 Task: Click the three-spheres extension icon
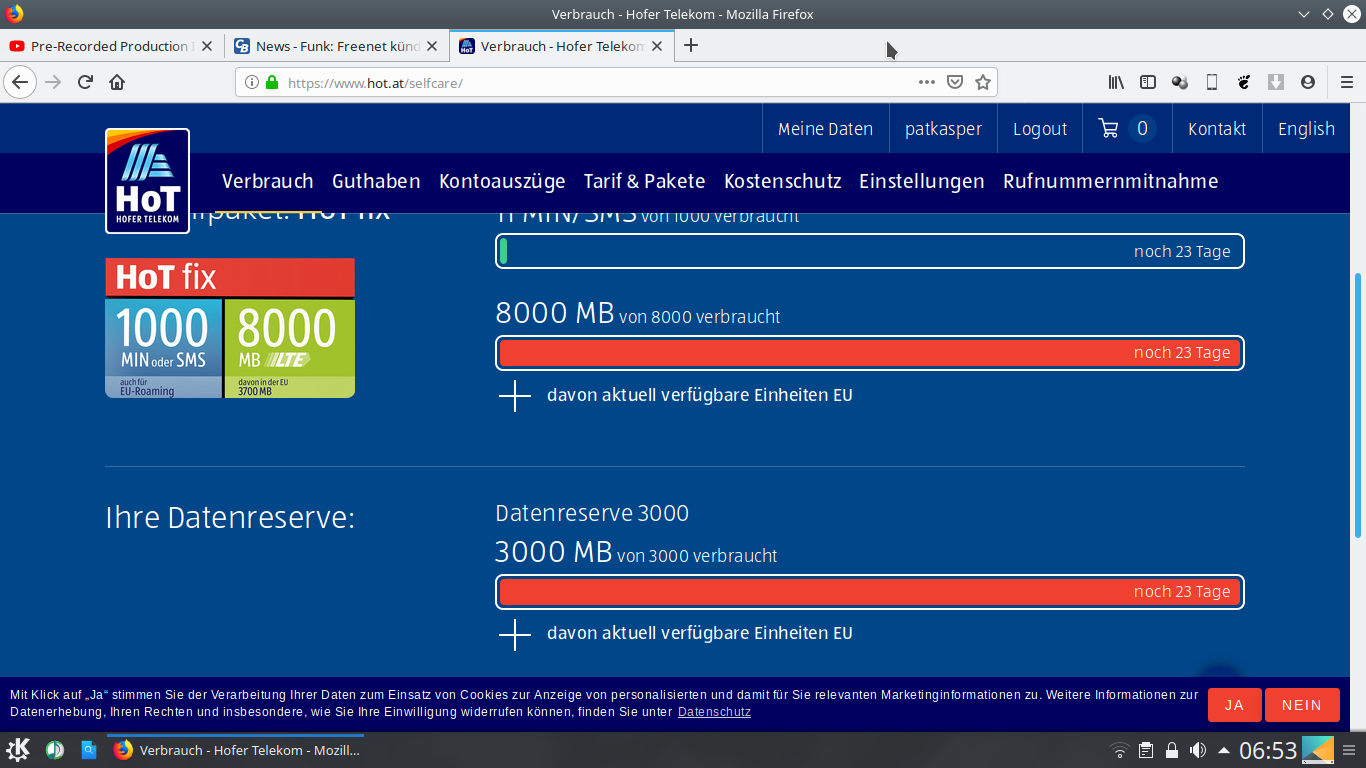point(1180,82)
